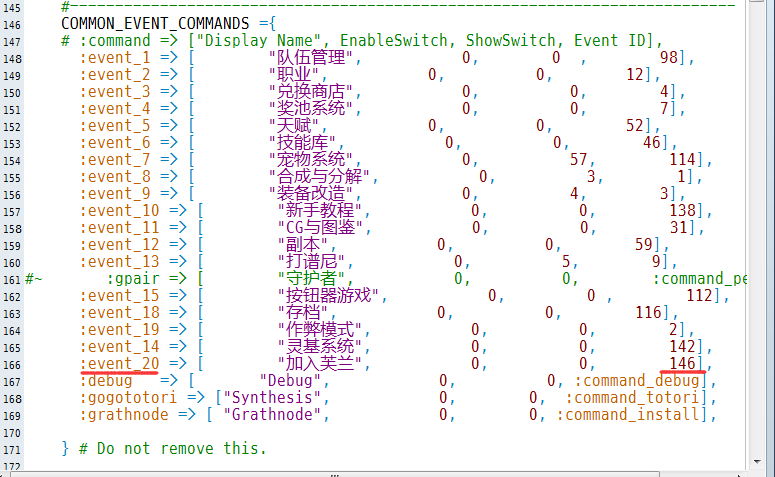Click the ShowSwitch value 57
The height and width of the screenshot is (477, 775).
point(578,160)
